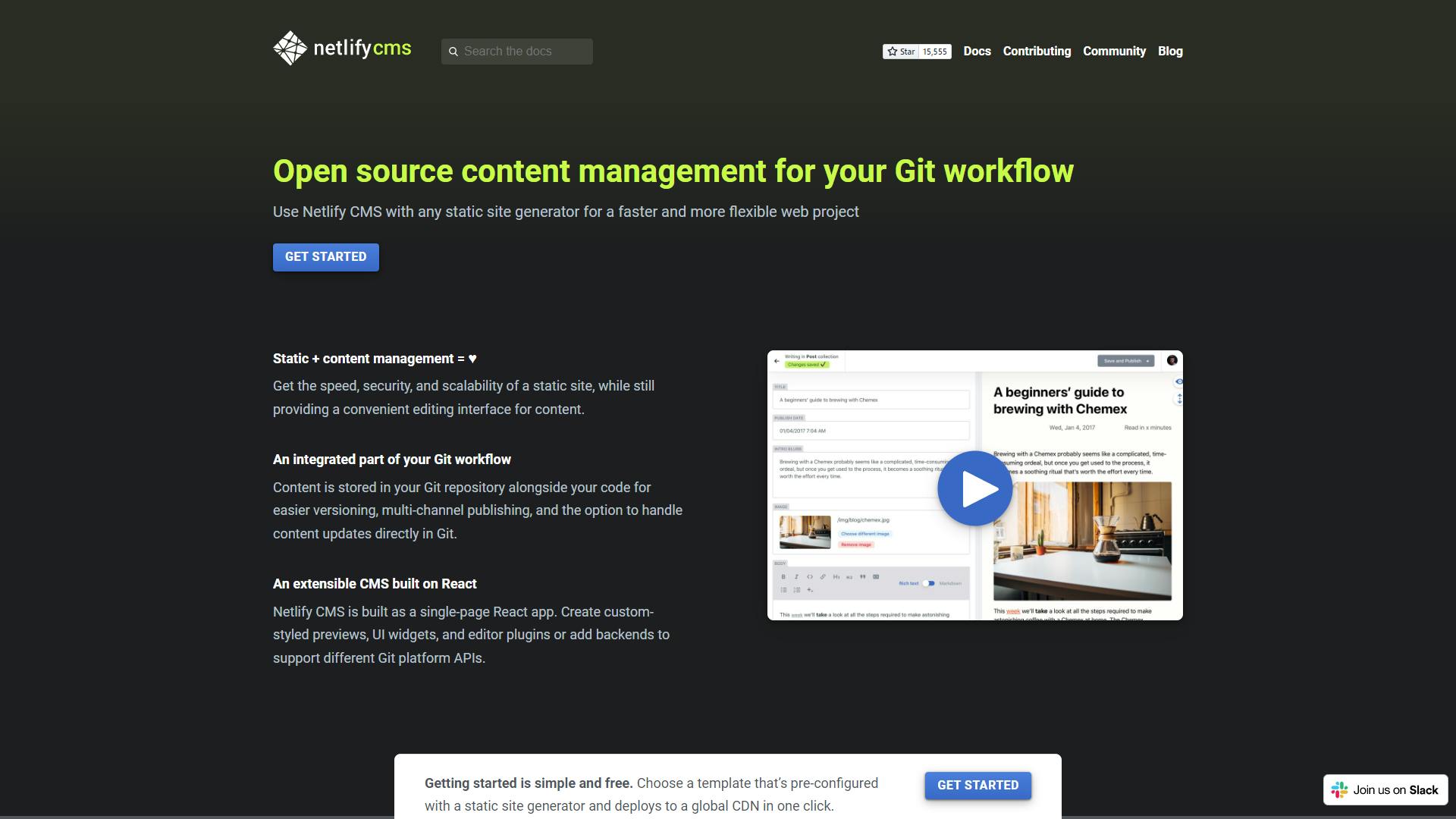Click the Slack logo icon

pyautogui.click(x=1340, y=789)
